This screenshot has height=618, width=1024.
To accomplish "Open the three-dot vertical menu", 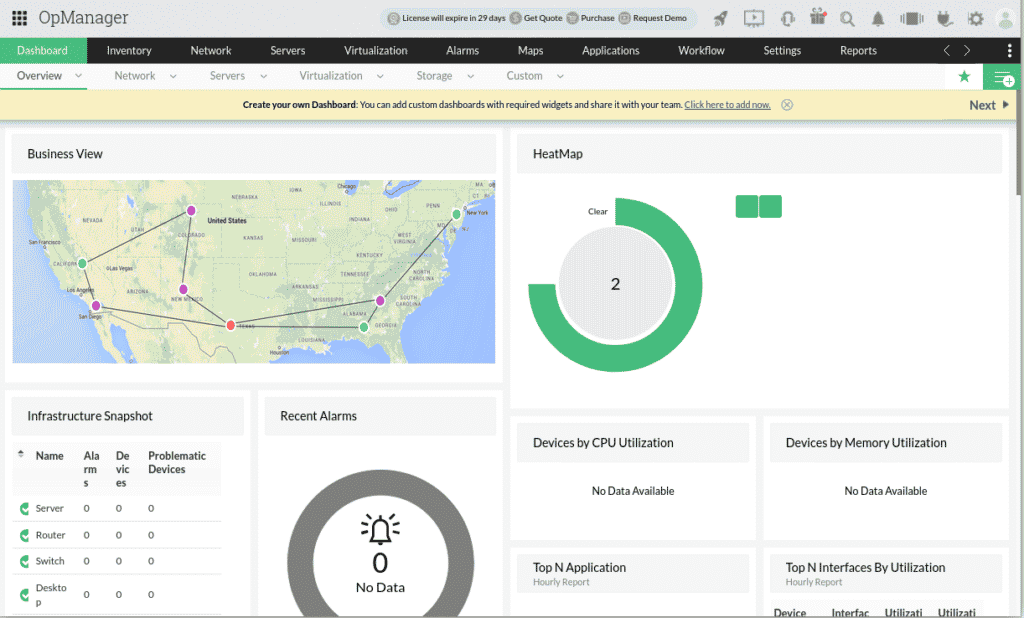I will 1009,51.
